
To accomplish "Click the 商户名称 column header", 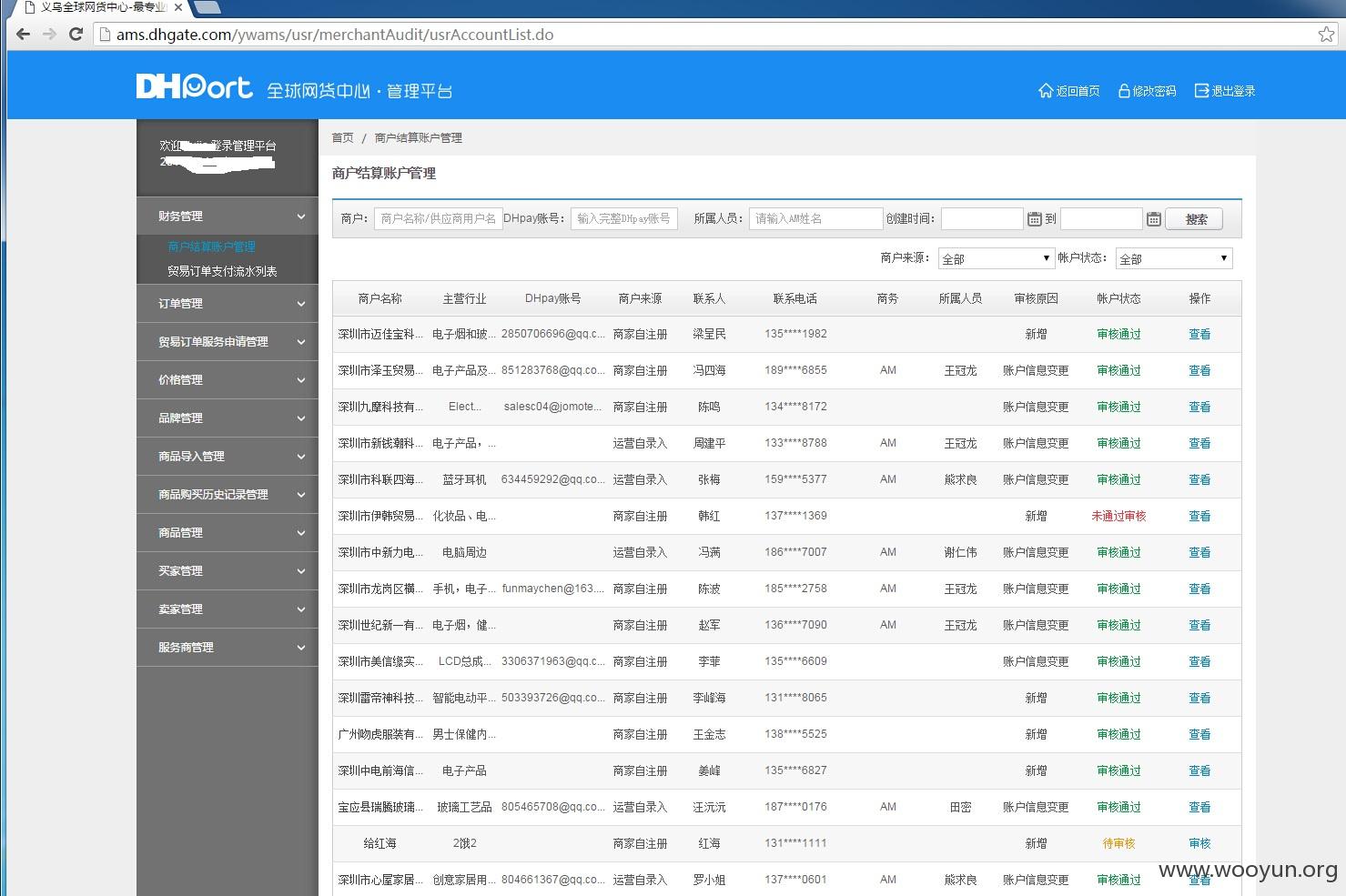I will [380, 298].
